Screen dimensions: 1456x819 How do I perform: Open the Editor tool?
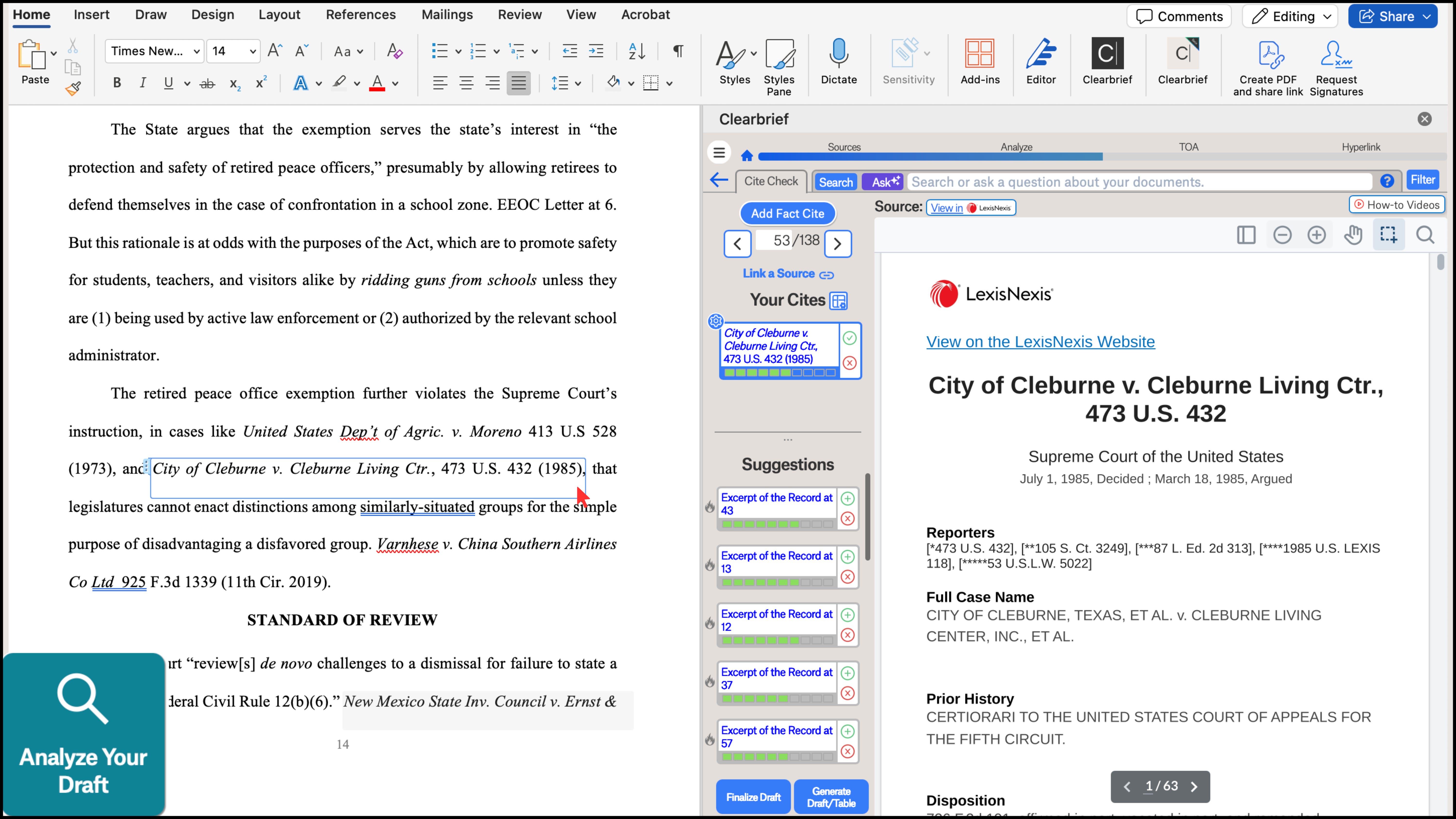[1041, 61]
